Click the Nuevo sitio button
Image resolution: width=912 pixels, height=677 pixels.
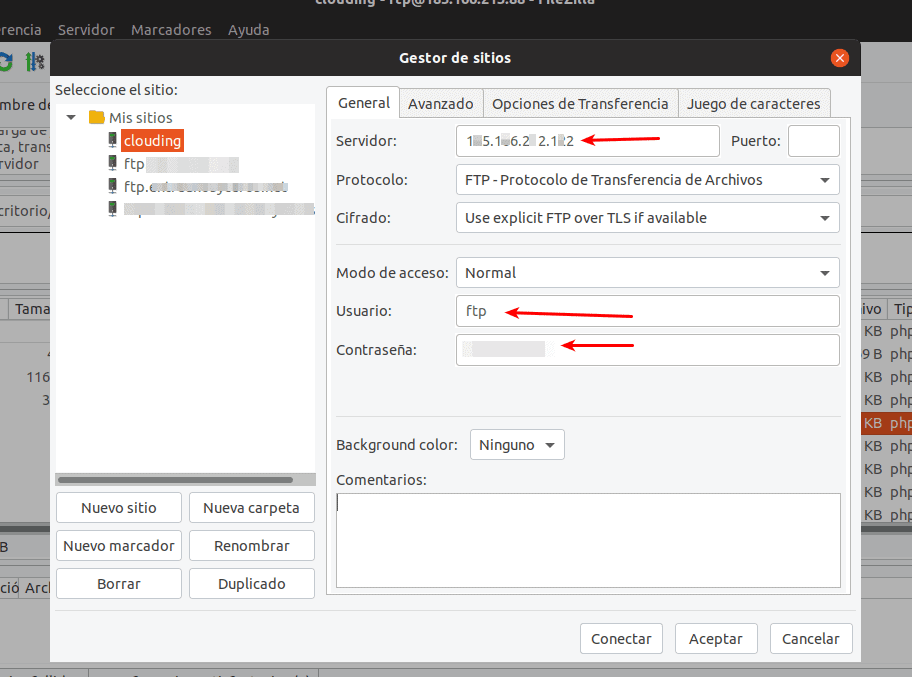[x=119, y=508]
